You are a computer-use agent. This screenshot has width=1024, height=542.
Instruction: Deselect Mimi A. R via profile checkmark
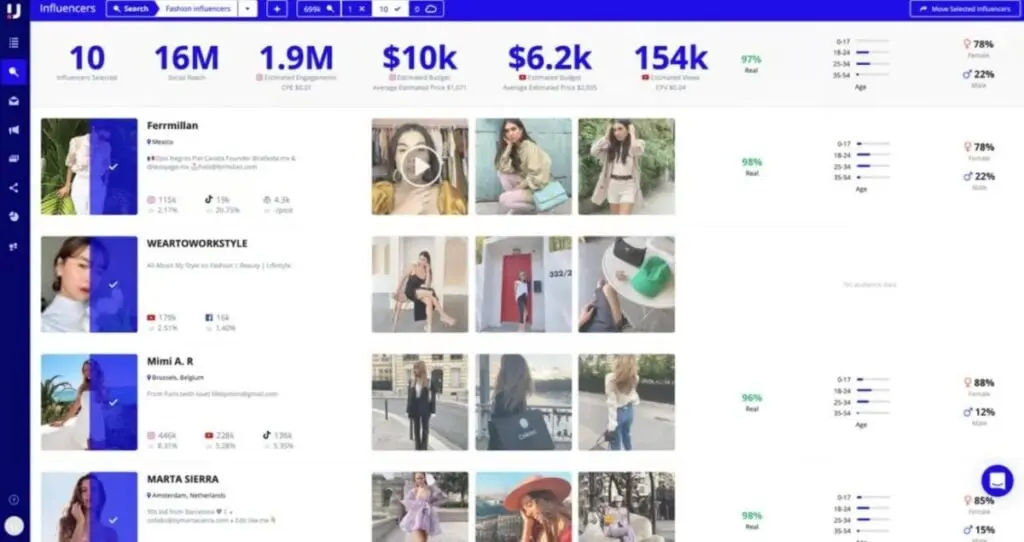tap(114, 402)
